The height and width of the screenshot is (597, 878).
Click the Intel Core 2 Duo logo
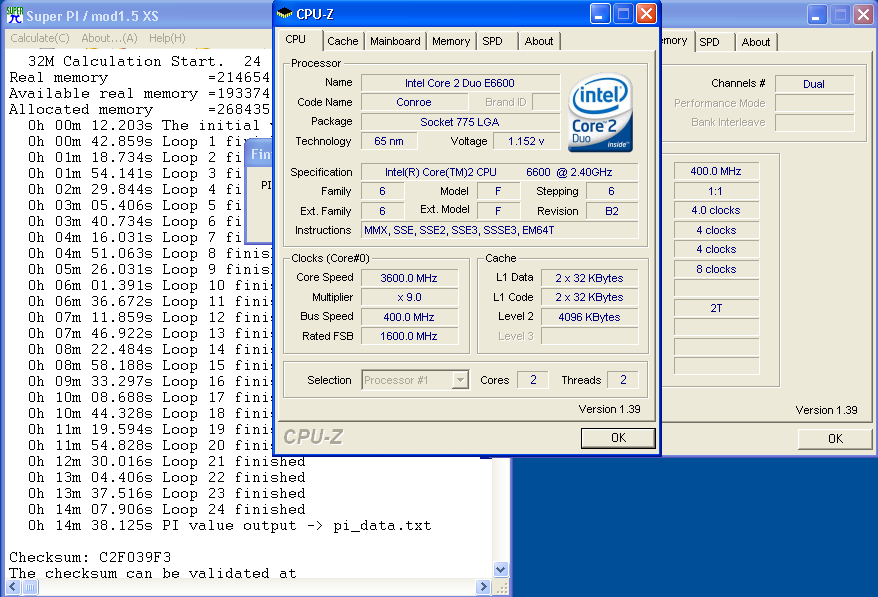coord(600,113)
